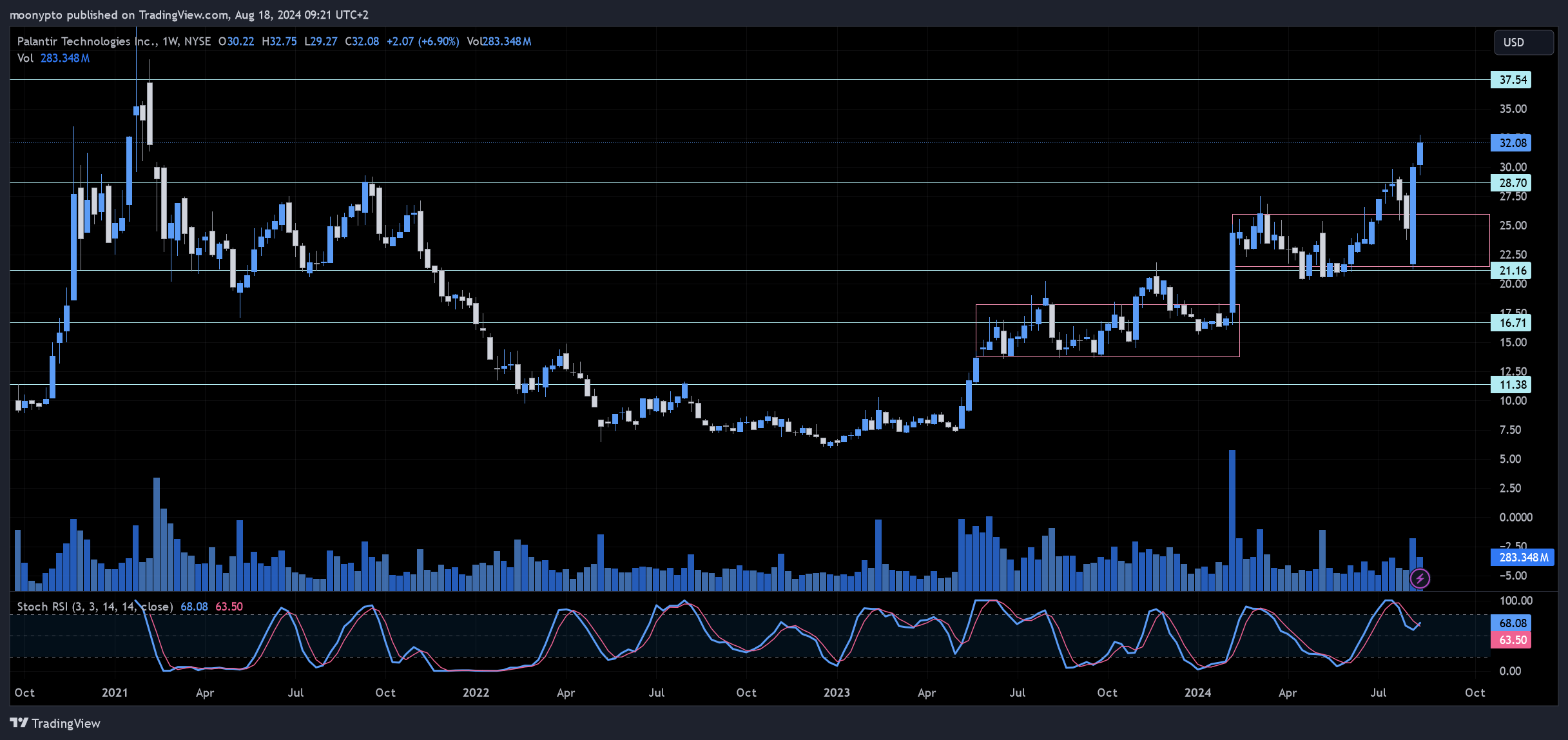Click the H32.75 high value in legend
Screen dimensions: 1568x740
(x=279, y=41)
